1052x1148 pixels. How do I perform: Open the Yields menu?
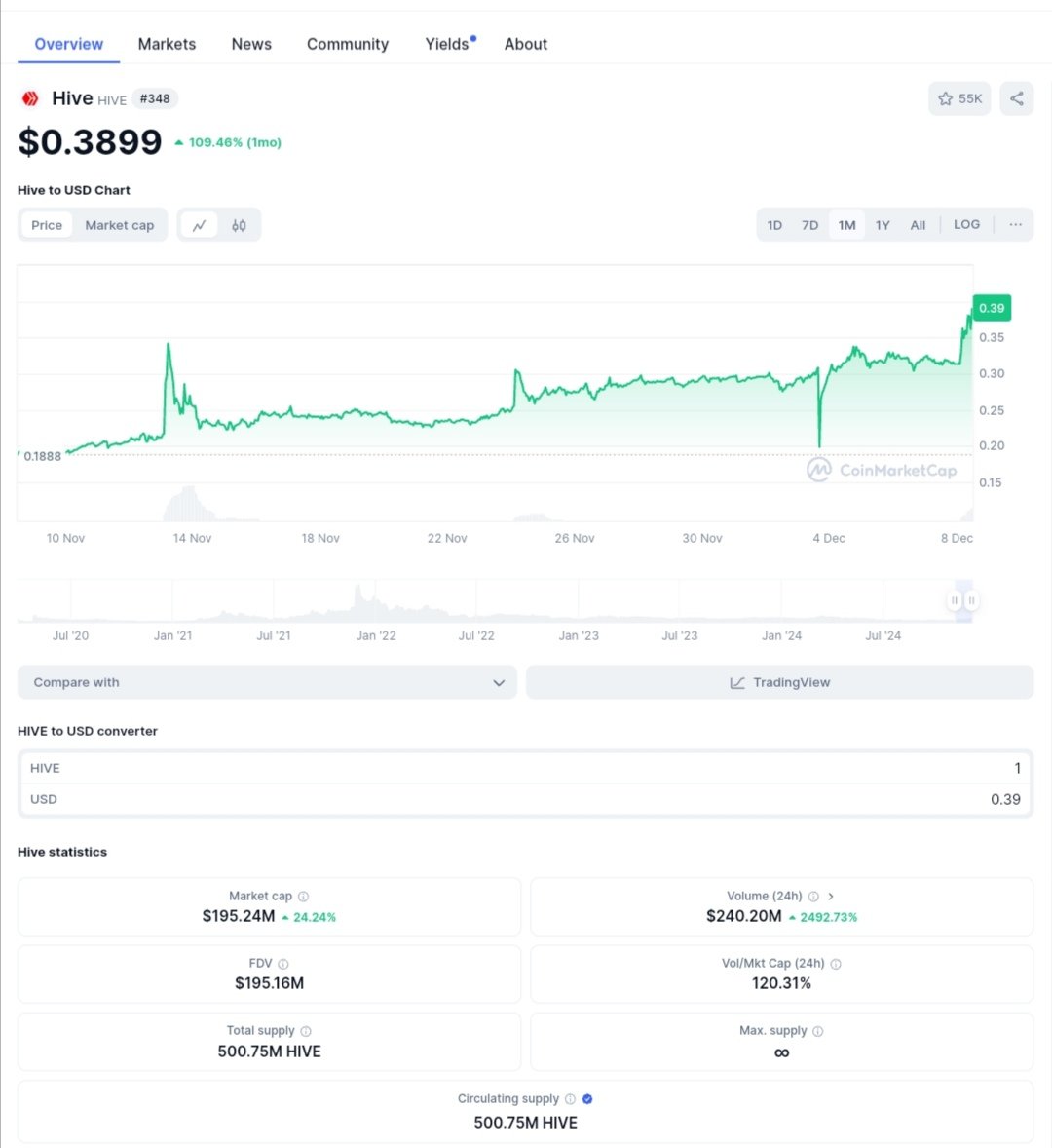coord(446,44)
